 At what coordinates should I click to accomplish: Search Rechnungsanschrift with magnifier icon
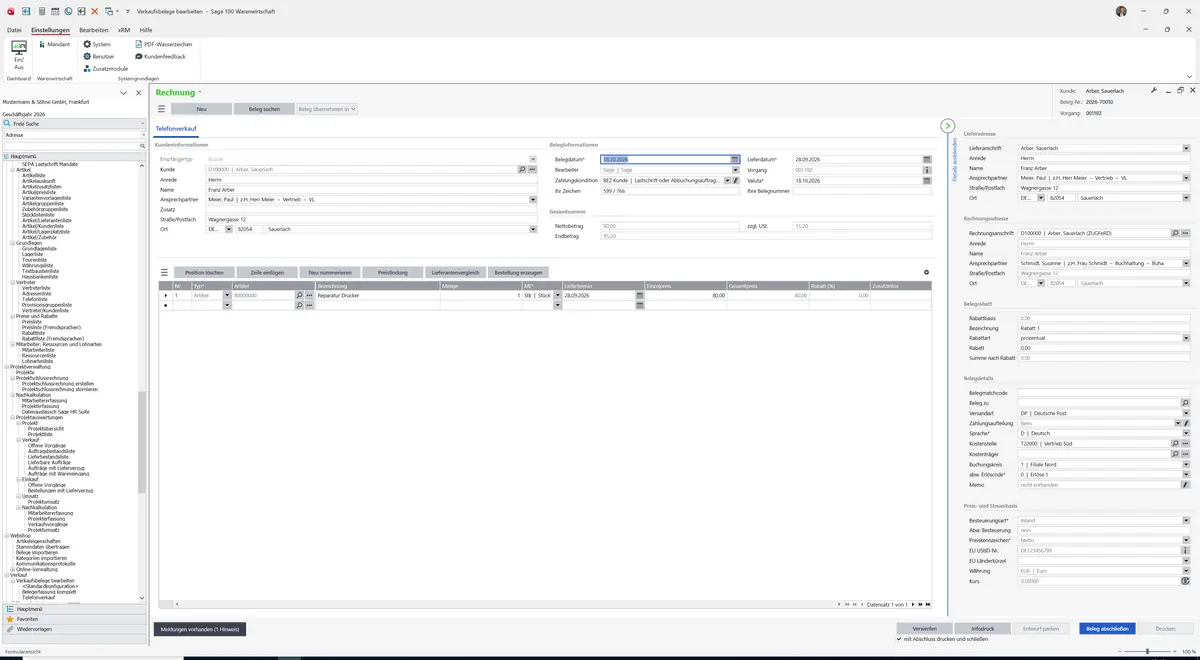[x=1175, y=233]
